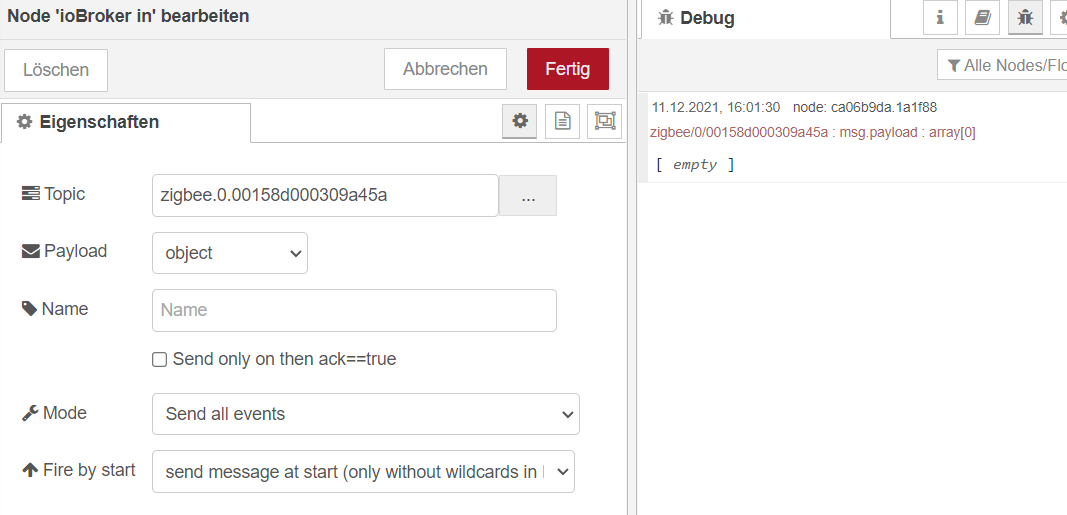Click the Fertig button
The height and width of the screenshot is (515, 1067).
point(567,69)
